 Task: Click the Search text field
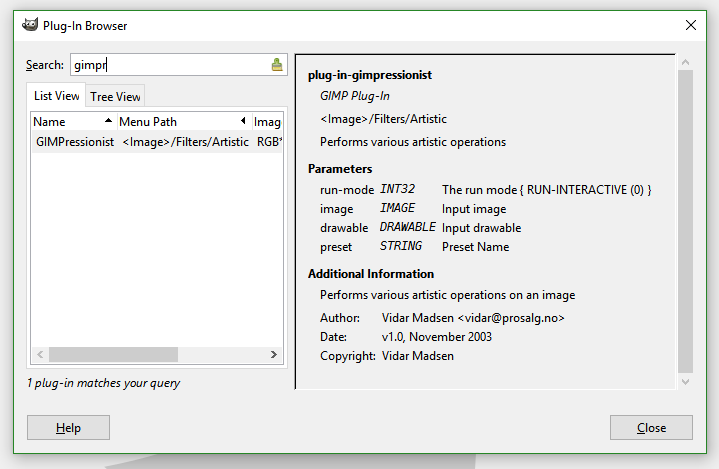(x=179, y=65)
